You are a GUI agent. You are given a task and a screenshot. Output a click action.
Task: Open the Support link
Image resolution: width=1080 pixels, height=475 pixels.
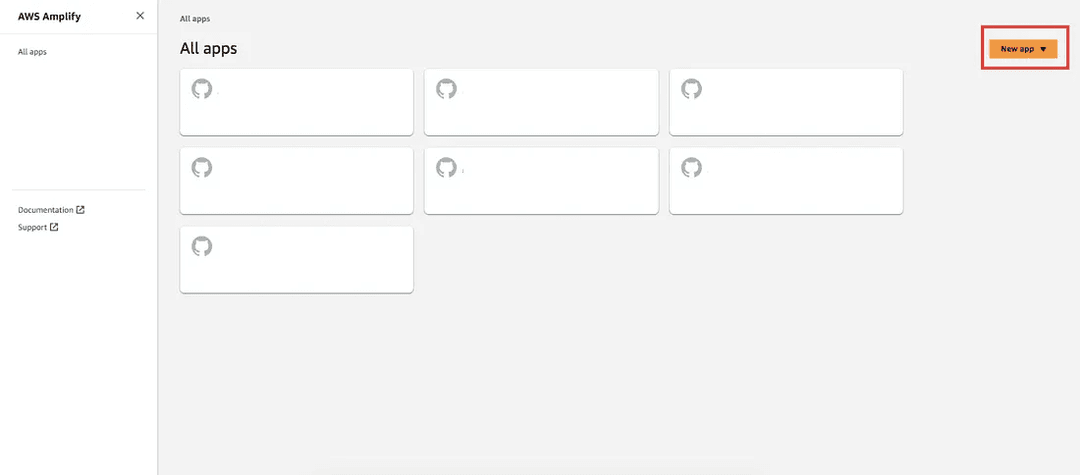[32, 227]
